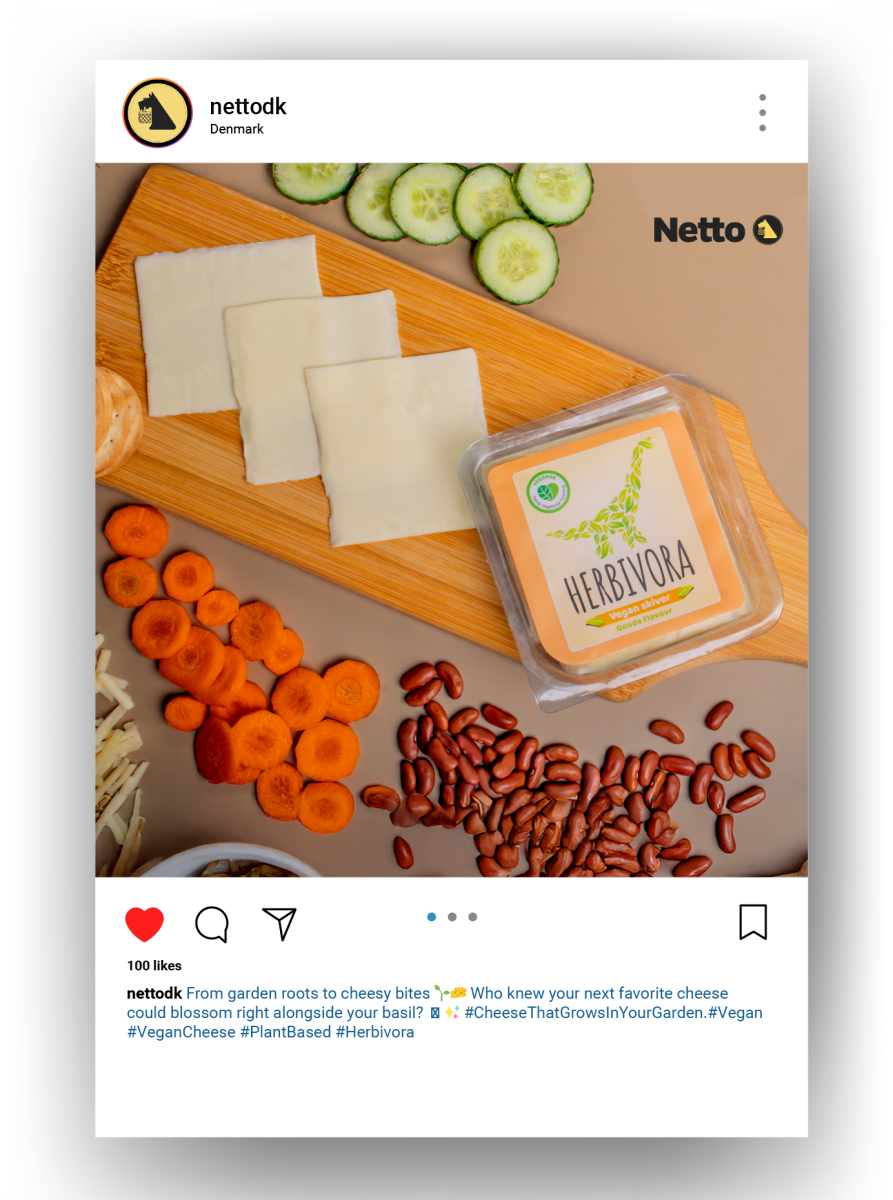Open the #Herbivora hashtag
This screenshot has width=893, height=1200.
pyautogui.click(x=375, y=1032)
